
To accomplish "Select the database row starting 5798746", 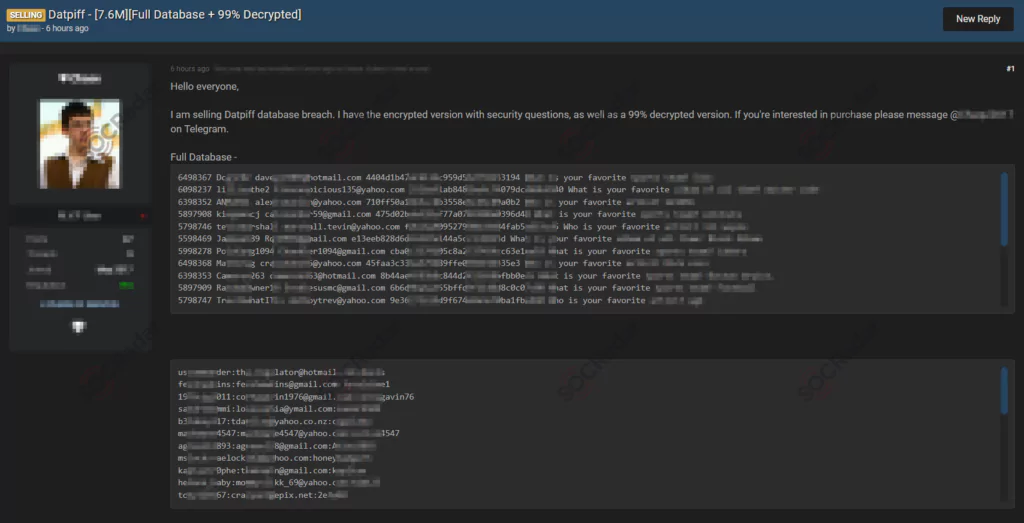I will click(462, 227).
